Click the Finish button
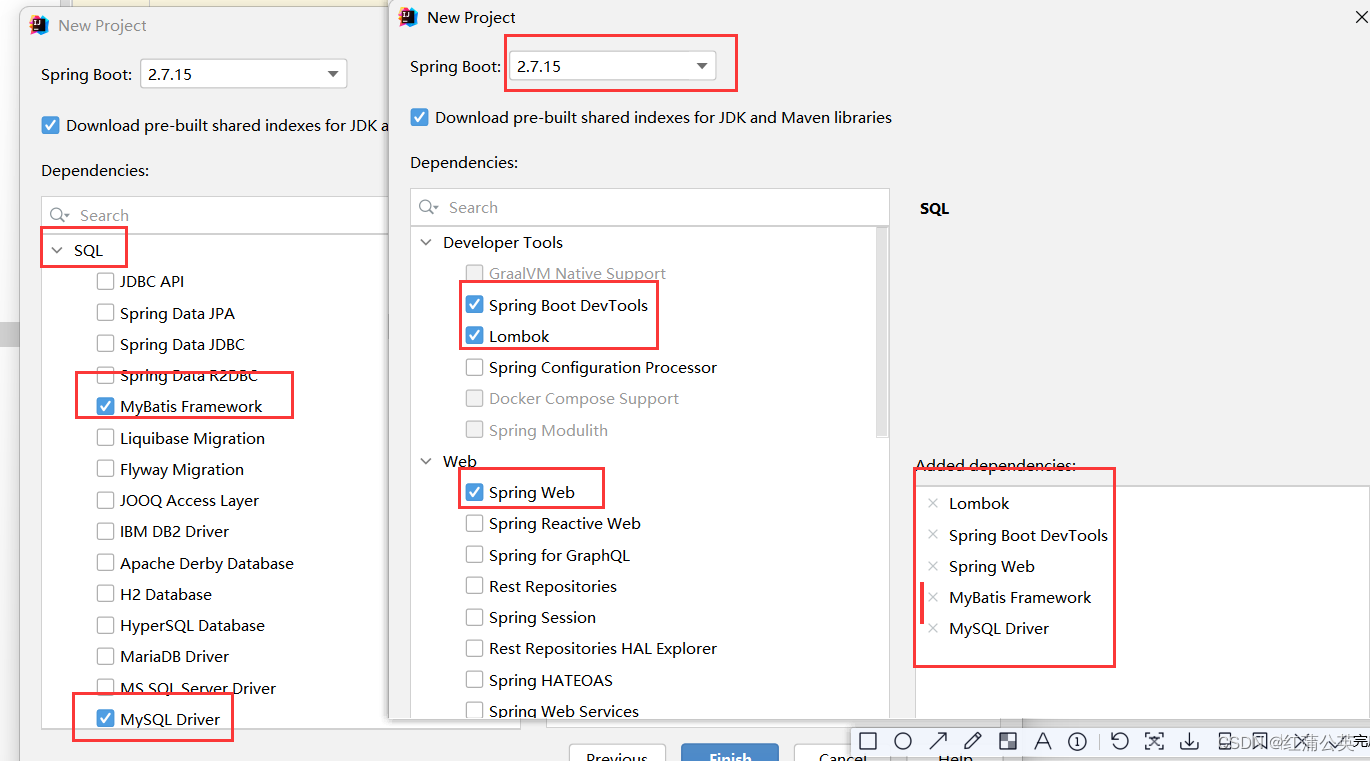This screenshot has width=1370, height=761. click(x=730, y=753)
